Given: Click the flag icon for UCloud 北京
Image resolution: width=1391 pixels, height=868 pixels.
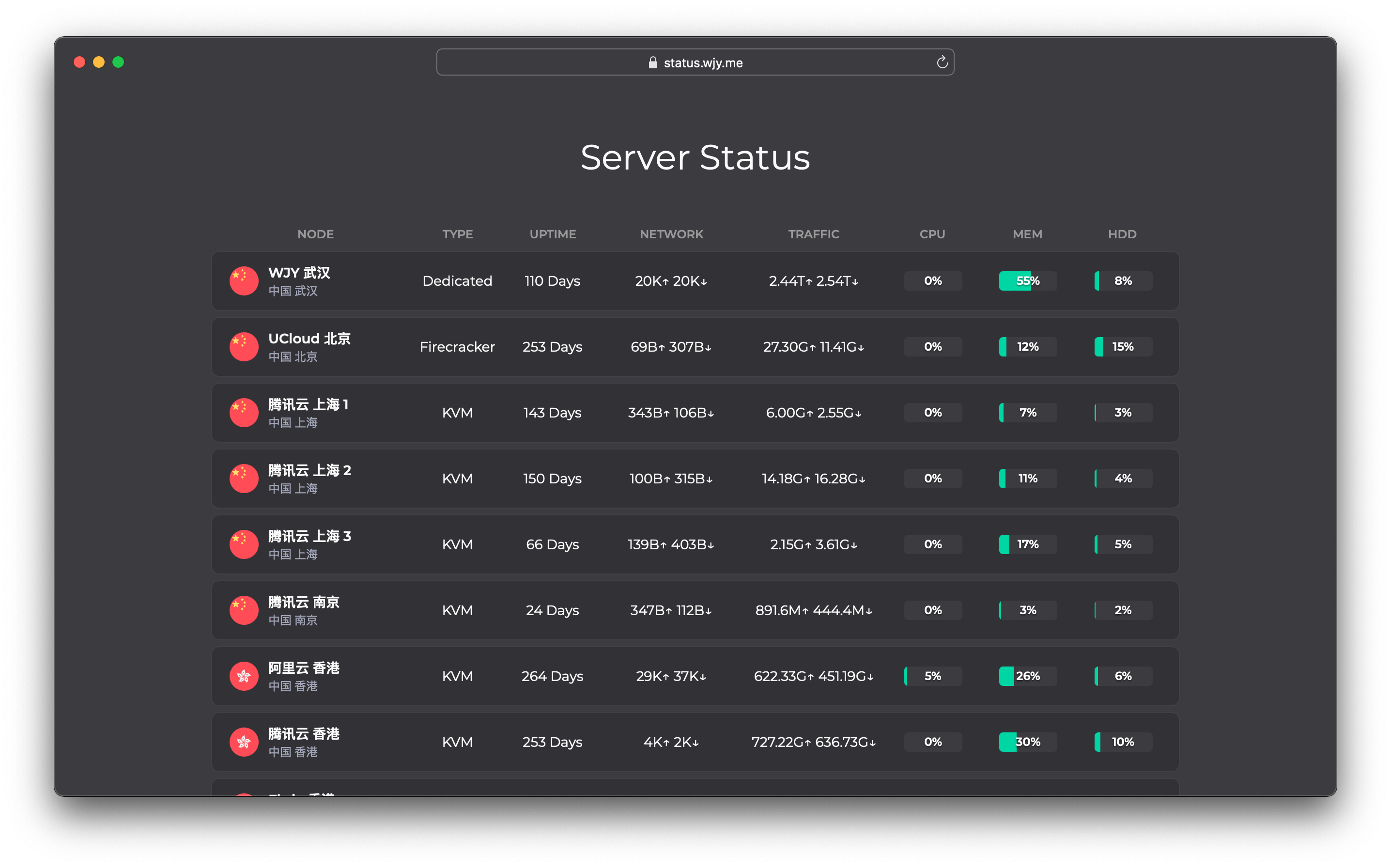Looking at the screenshot, I should coord(244,347).
